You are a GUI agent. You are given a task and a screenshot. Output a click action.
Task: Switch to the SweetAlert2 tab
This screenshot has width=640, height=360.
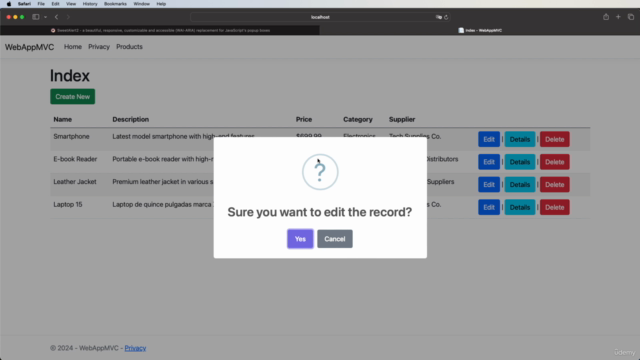[160, 30]
